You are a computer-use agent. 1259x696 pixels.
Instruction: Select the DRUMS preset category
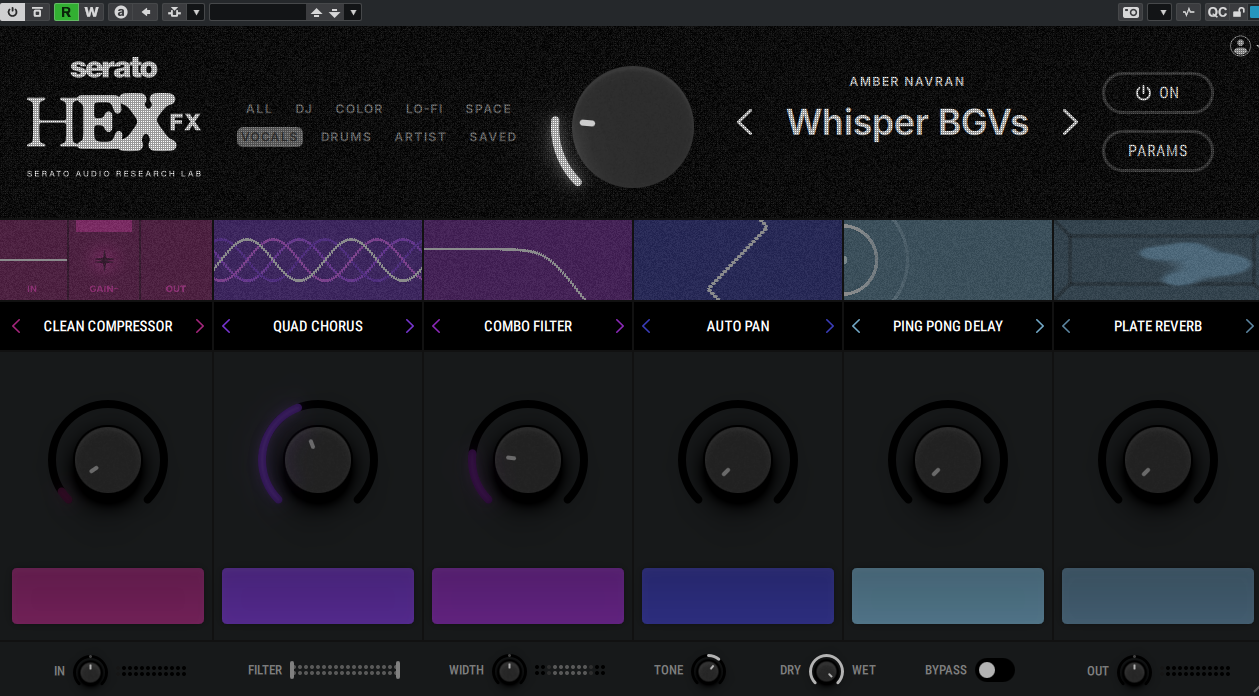(x=346, y=137)
